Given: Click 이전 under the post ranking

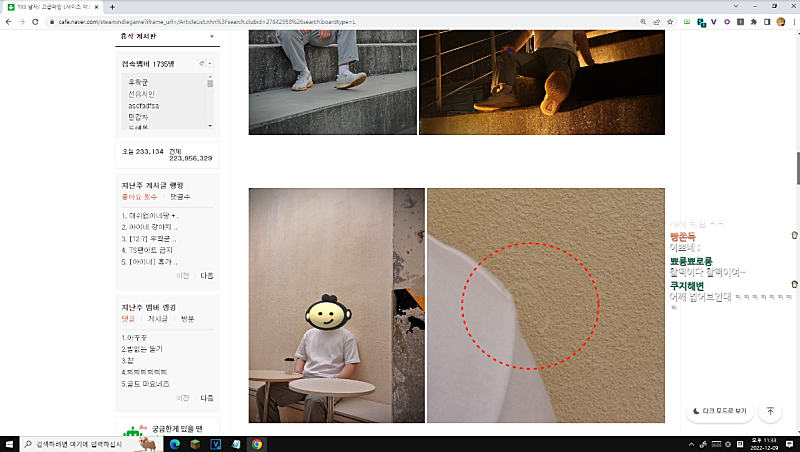Looking at the screenshot, I should tap(183, 275).
